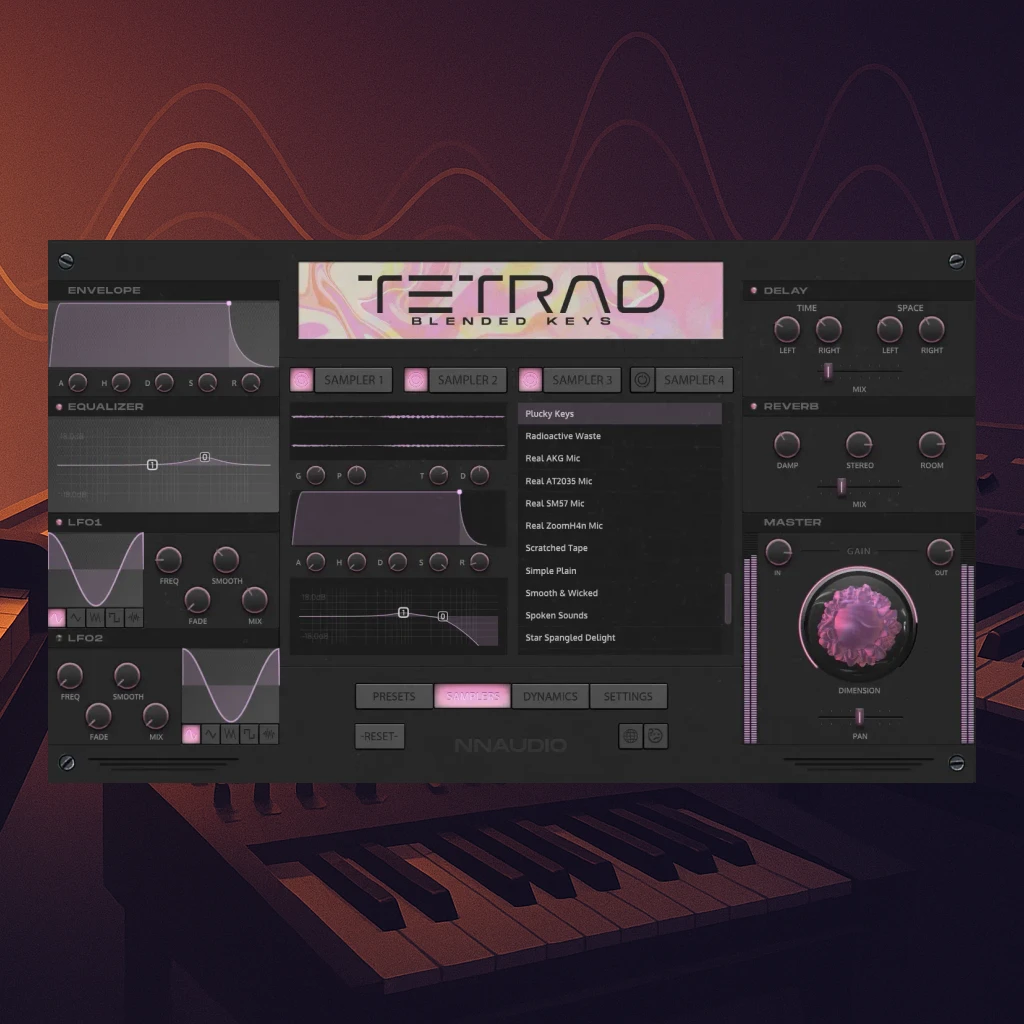Click the large DIMENSION knob
This screenshot has width=1024, height=1024.
pyautogui.click(x=858, y=625)
